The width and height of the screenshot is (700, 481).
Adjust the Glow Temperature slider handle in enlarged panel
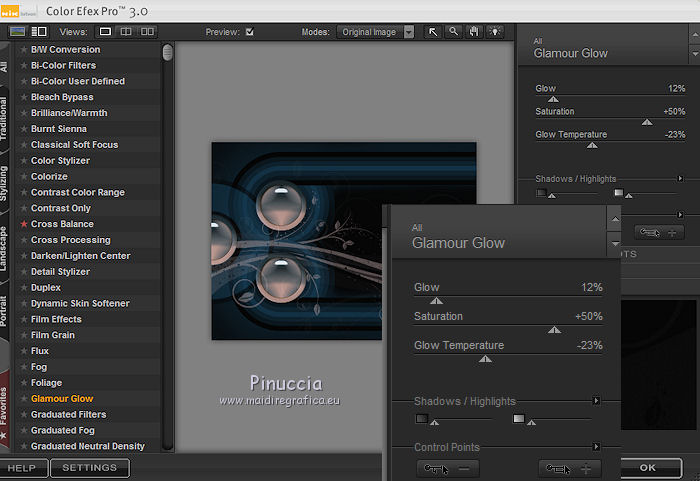485,359
